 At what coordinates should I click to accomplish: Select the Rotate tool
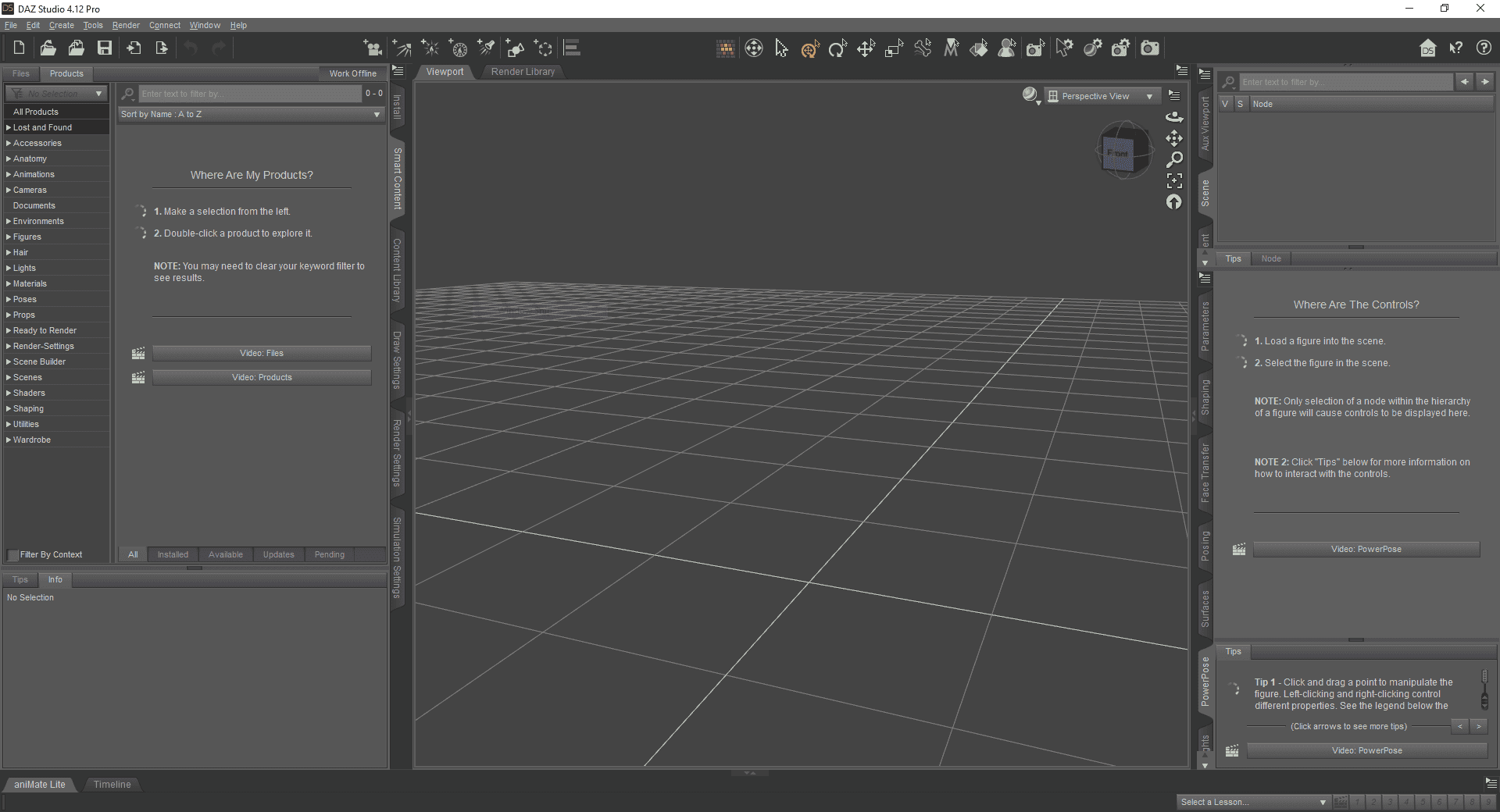point(838,48)
